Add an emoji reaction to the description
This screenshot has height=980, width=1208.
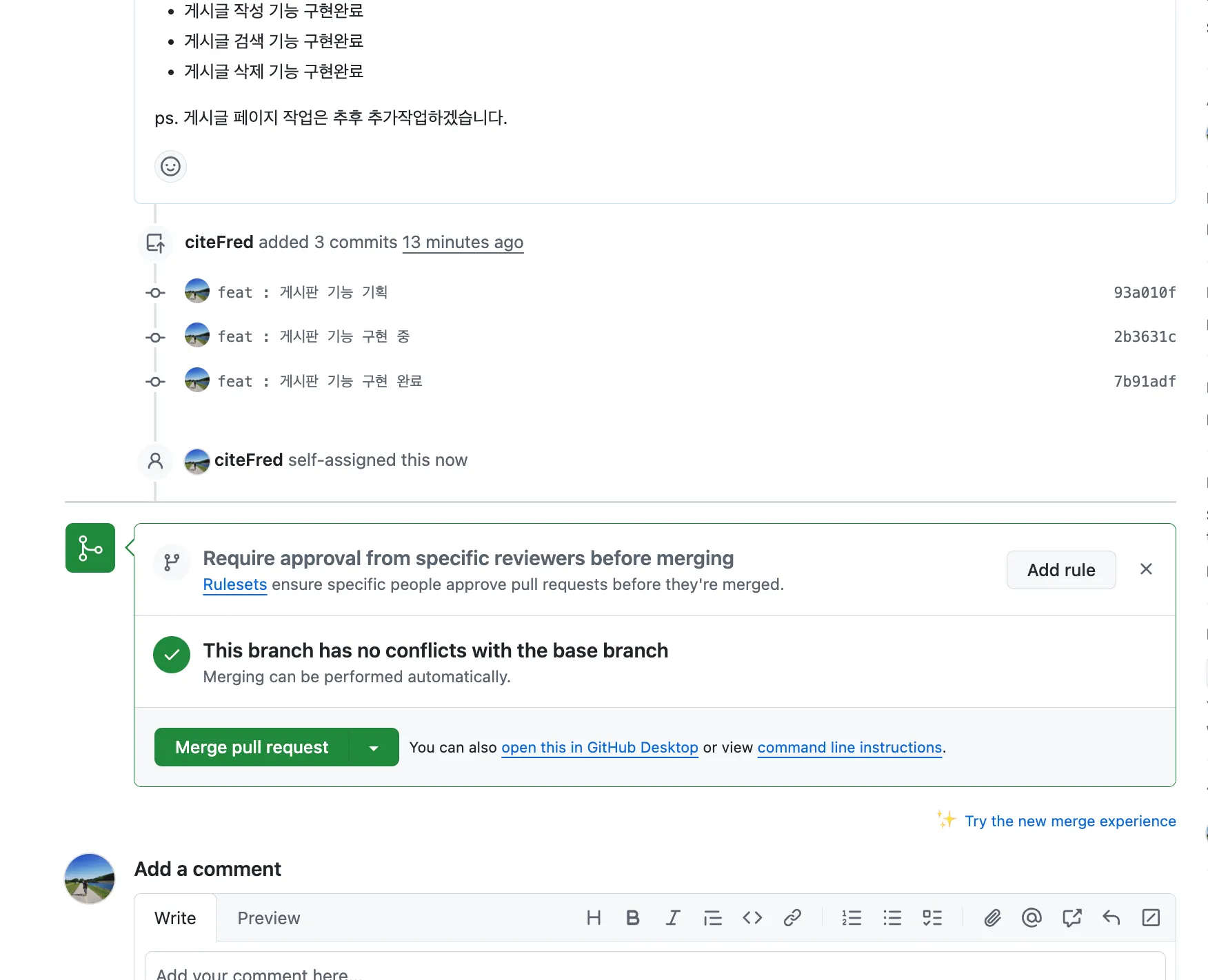[x=170, y=166]
